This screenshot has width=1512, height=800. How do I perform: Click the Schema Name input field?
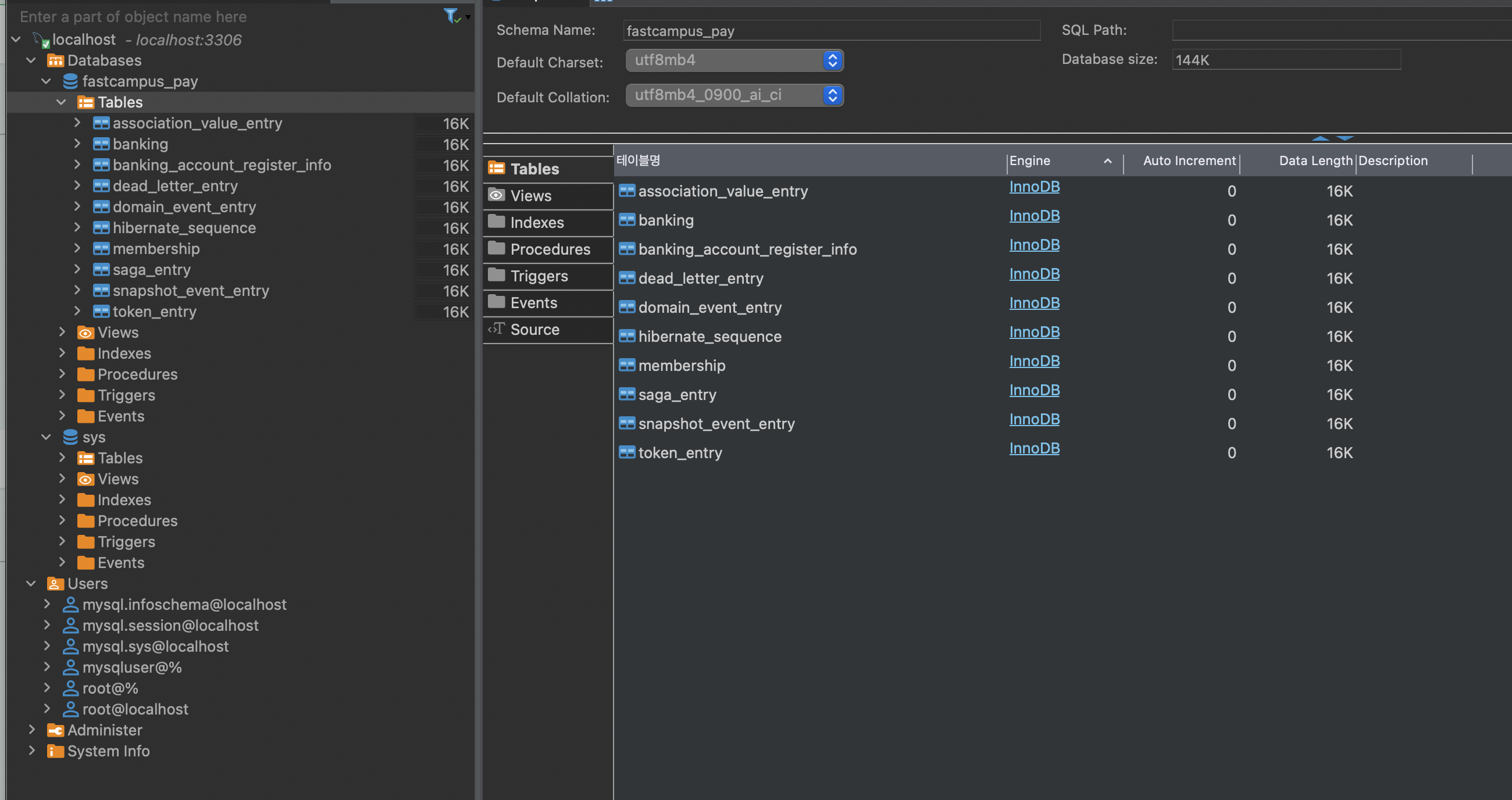(x=831, y=30)
